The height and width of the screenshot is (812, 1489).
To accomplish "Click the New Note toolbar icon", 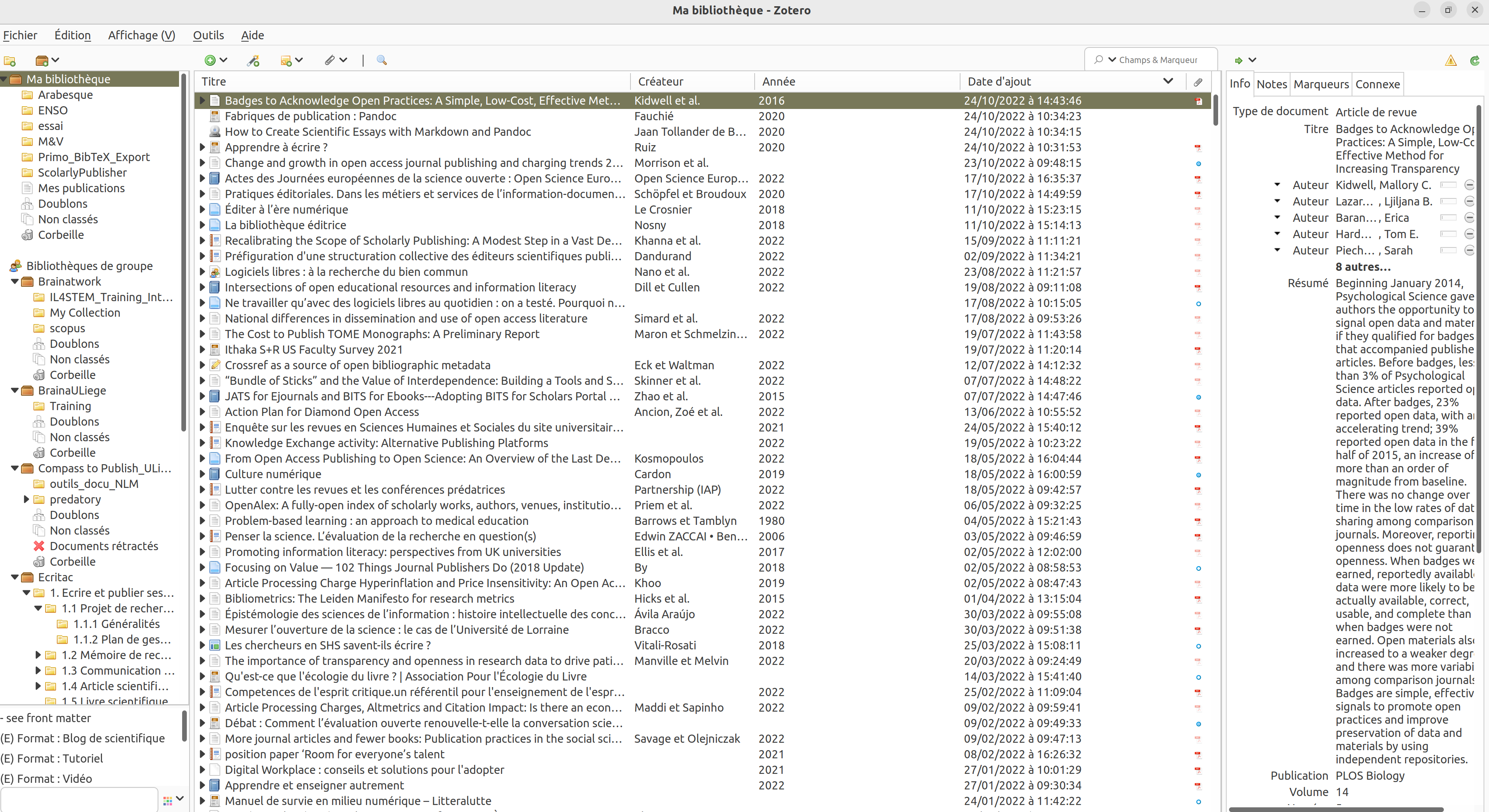I will click(286, 60).
